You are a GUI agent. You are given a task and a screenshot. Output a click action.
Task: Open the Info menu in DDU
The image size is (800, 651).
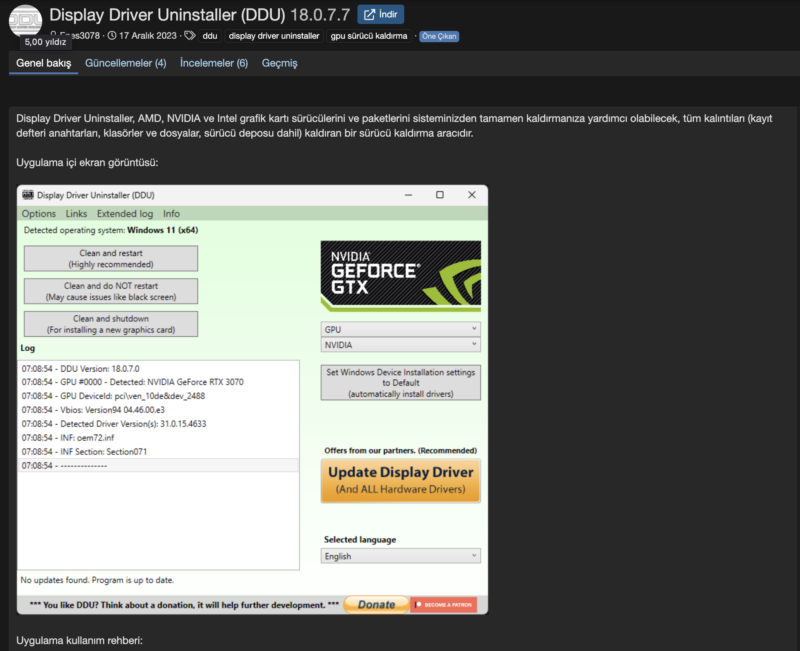(171, 214)
